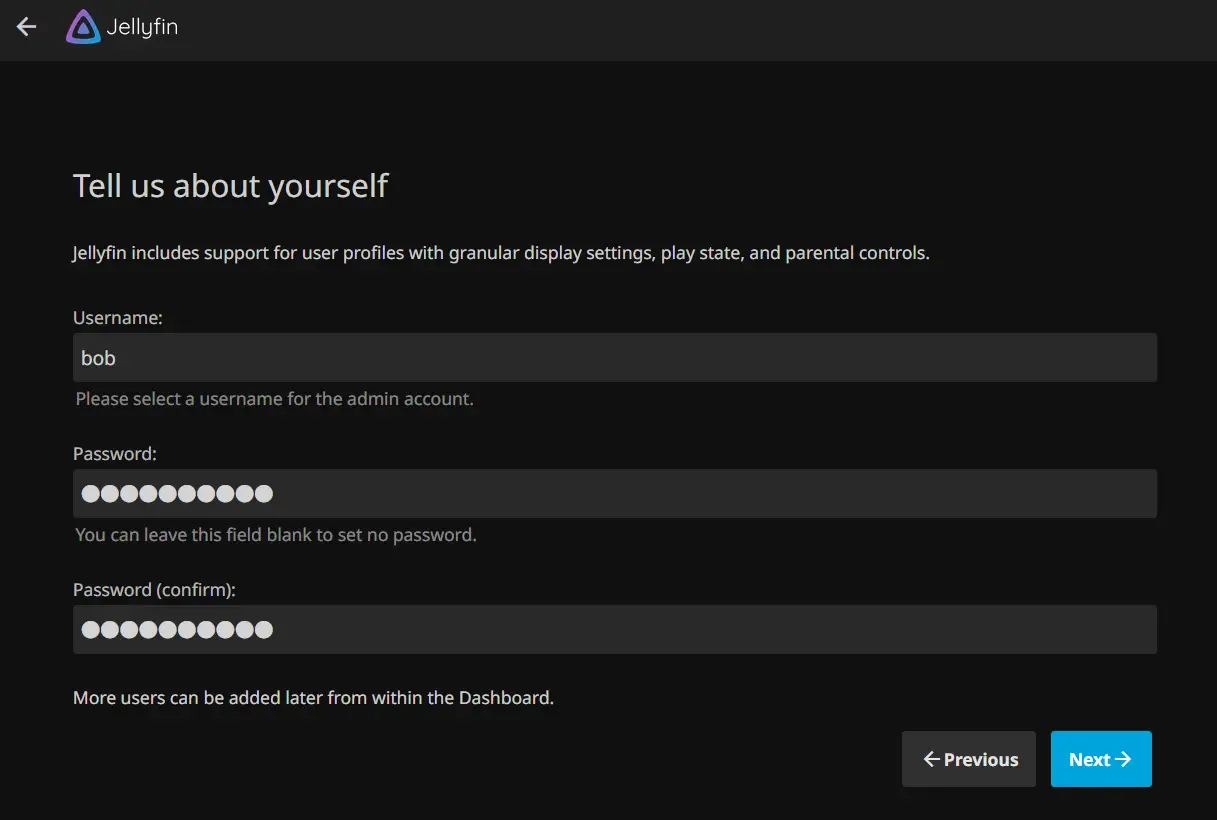The height and width of the screenshot is (820, 1217).
Task: Click the admin account username hint text
Action: 275,399
